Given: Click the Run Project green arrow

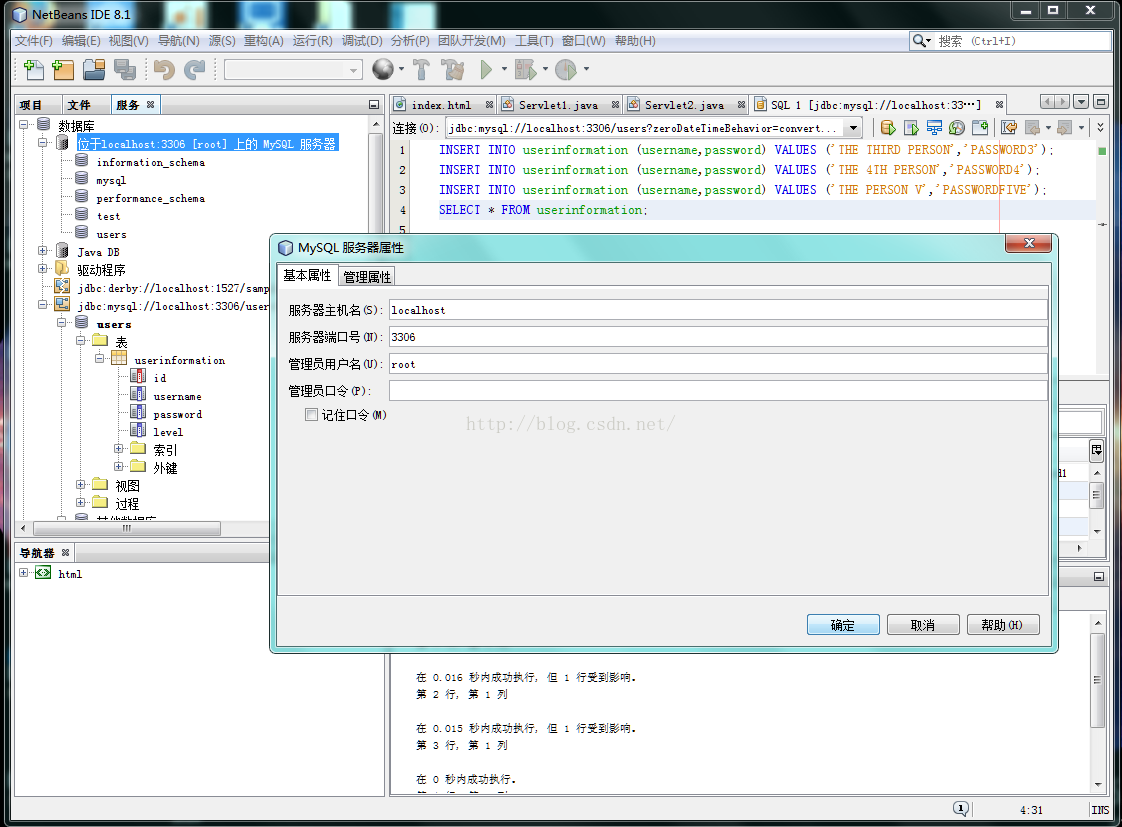Looking at the screenshot, I should click(x=487, y=69).
